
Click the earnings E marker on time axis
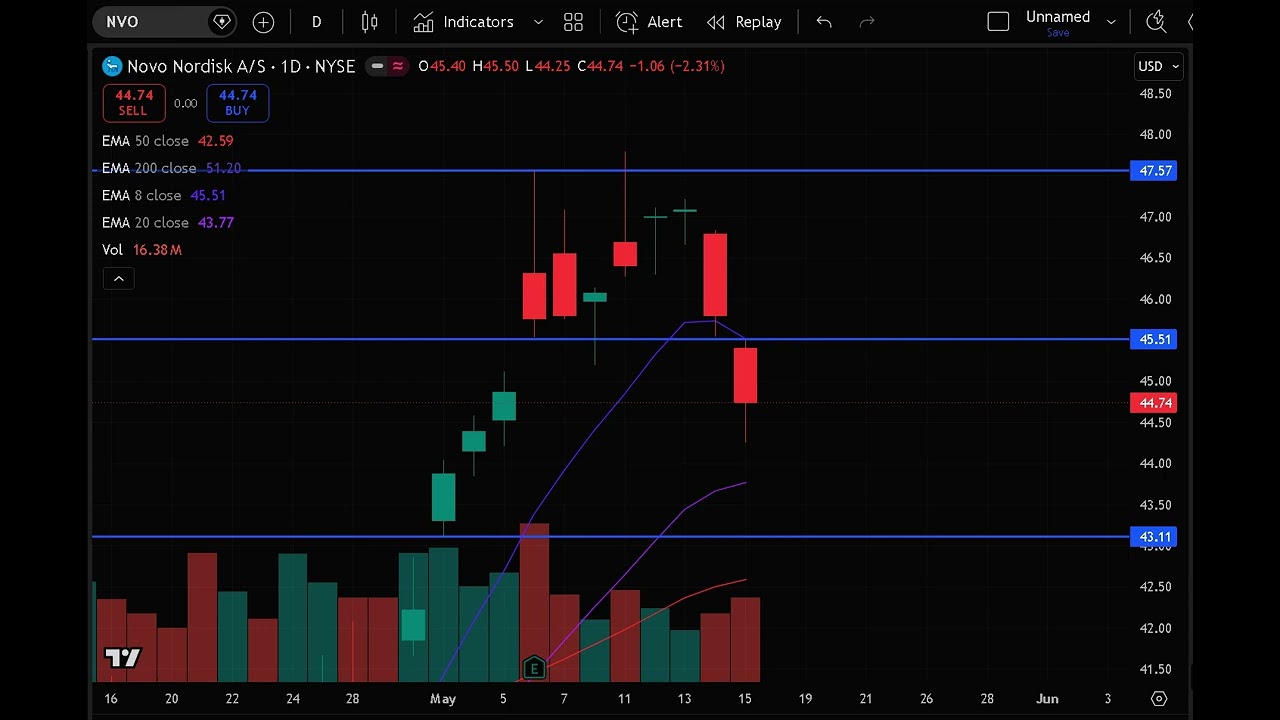(534, 668)
